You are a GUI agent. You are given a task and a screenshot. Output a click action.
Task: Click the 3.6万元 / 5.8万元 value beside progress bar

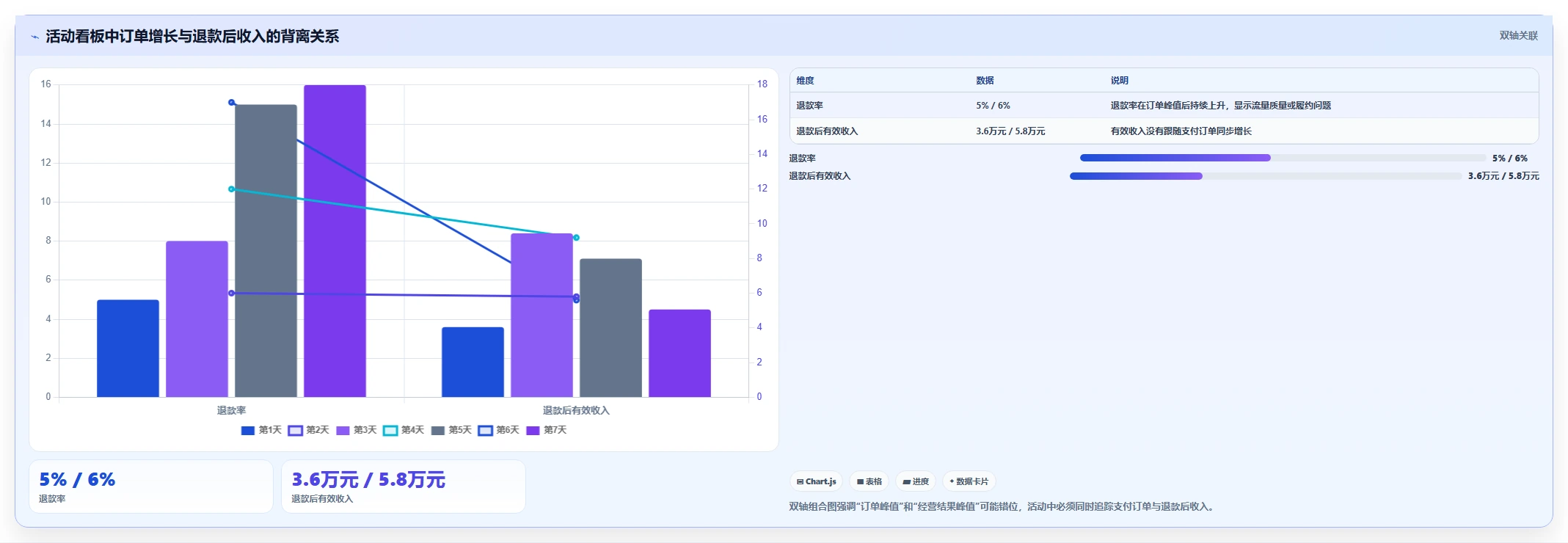tap(1503, 176)
